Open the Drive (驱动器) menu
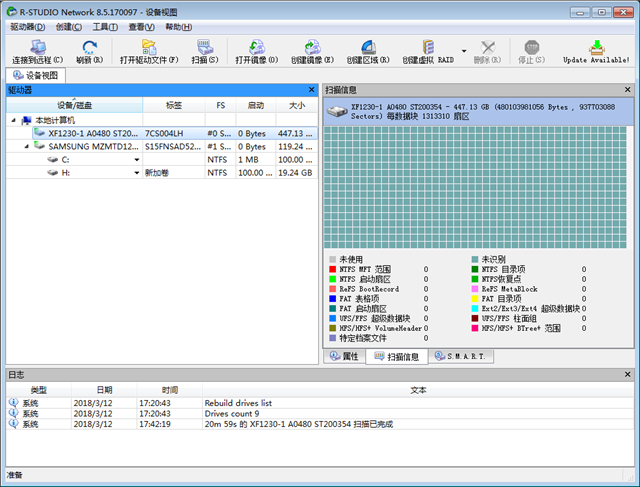640x487 pixels. click(28, 27)
